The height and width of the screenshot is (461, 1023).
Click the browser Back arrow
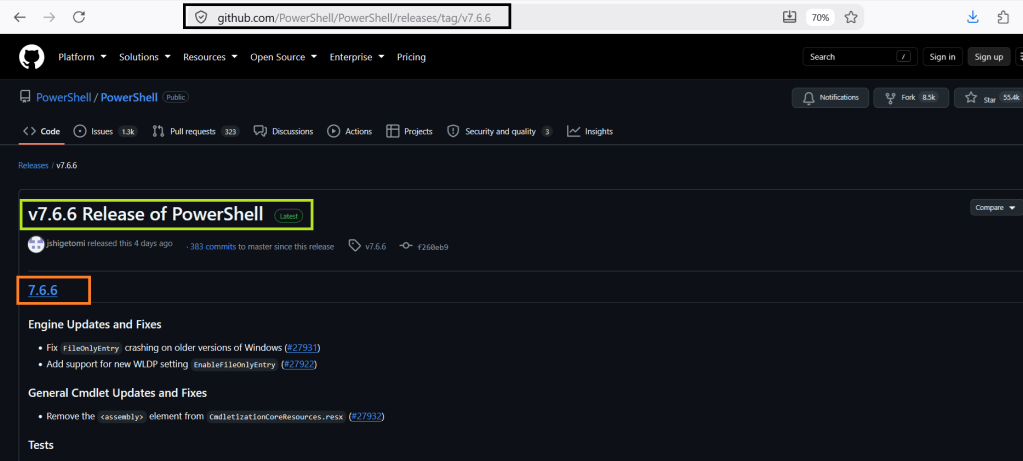click(20, 18)
